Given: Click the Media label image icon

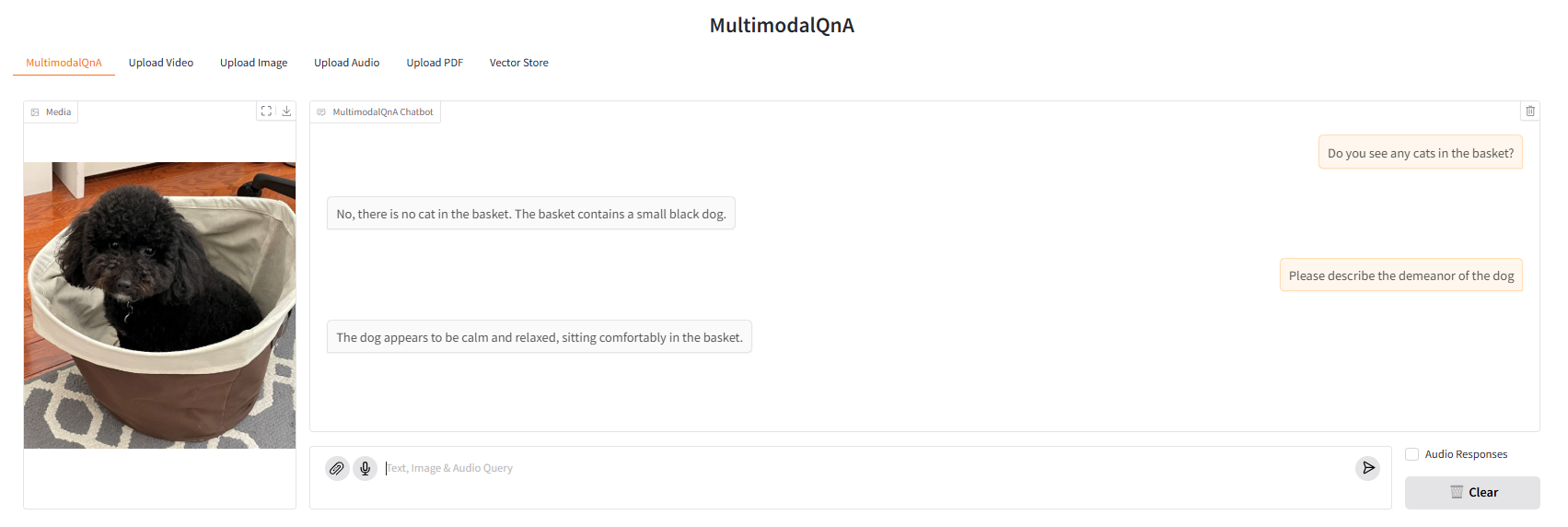Looking at the screenshot, I should (35, 112).
